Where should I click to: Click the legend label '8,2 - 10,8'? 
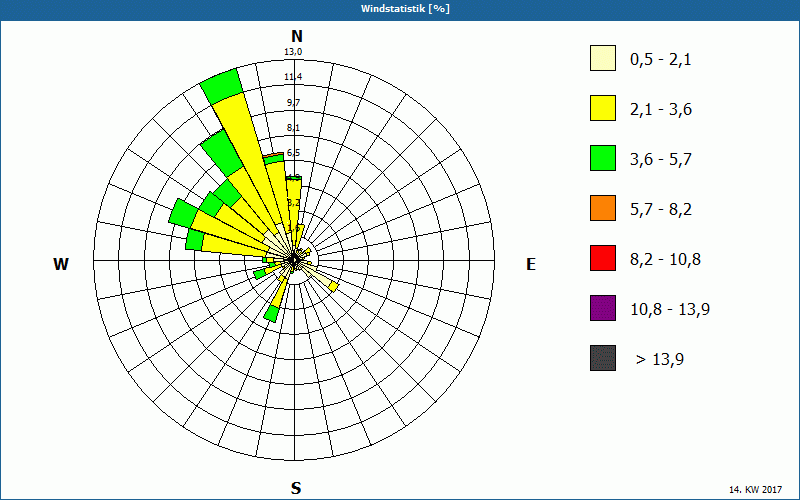tap(665, 260)
